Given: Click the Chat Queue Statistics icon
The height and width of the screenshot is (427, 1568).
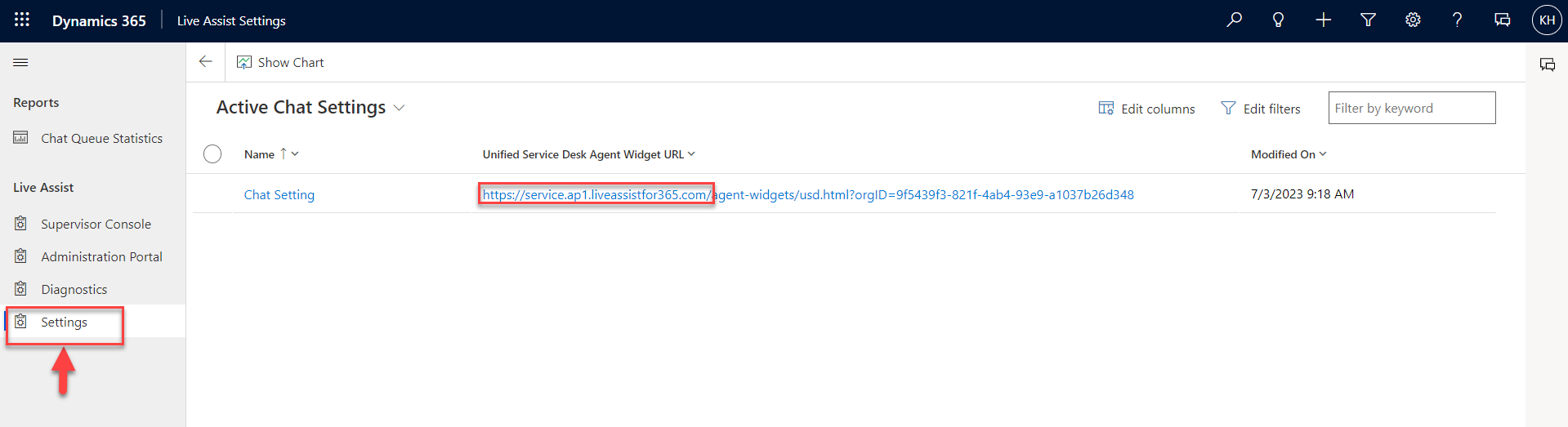Looking at the screenshot, I should pyautogui.click(x=21, y=138).
